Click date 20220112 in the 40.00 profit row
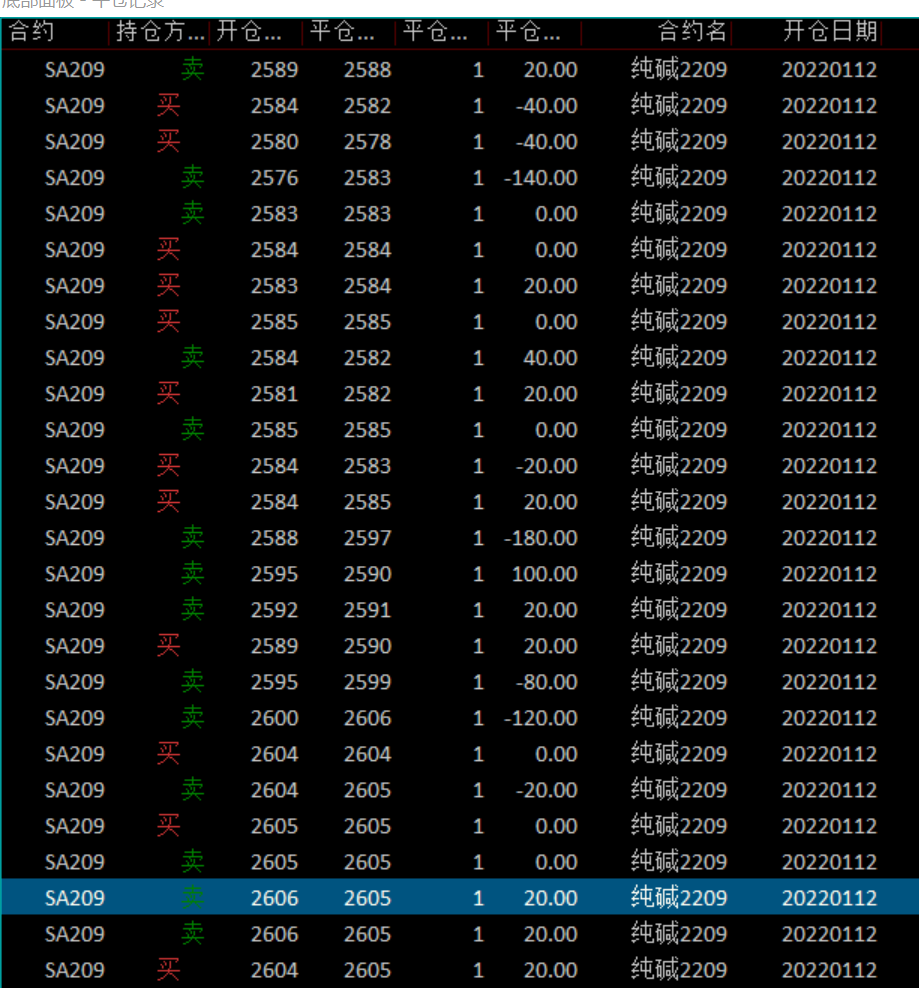The height and width of the screenshot is (988, 919). click(829, 359)
